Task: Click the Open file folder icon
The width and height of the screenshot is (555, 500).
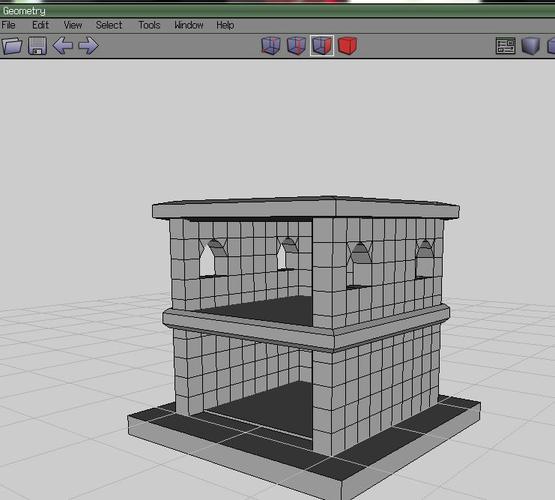Action: click(x=12, y=46)
